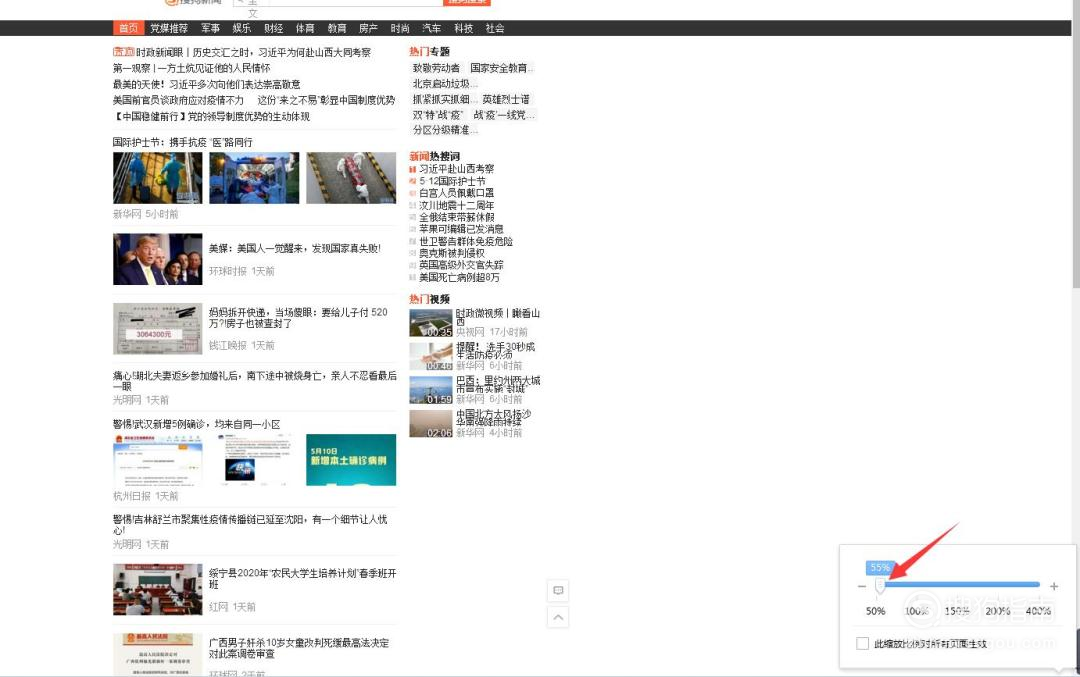Screen dimensions: 1080x677
Task: Click the zoom slider handle at 55%
Action: pyautogui.click(x=880, y=585)
